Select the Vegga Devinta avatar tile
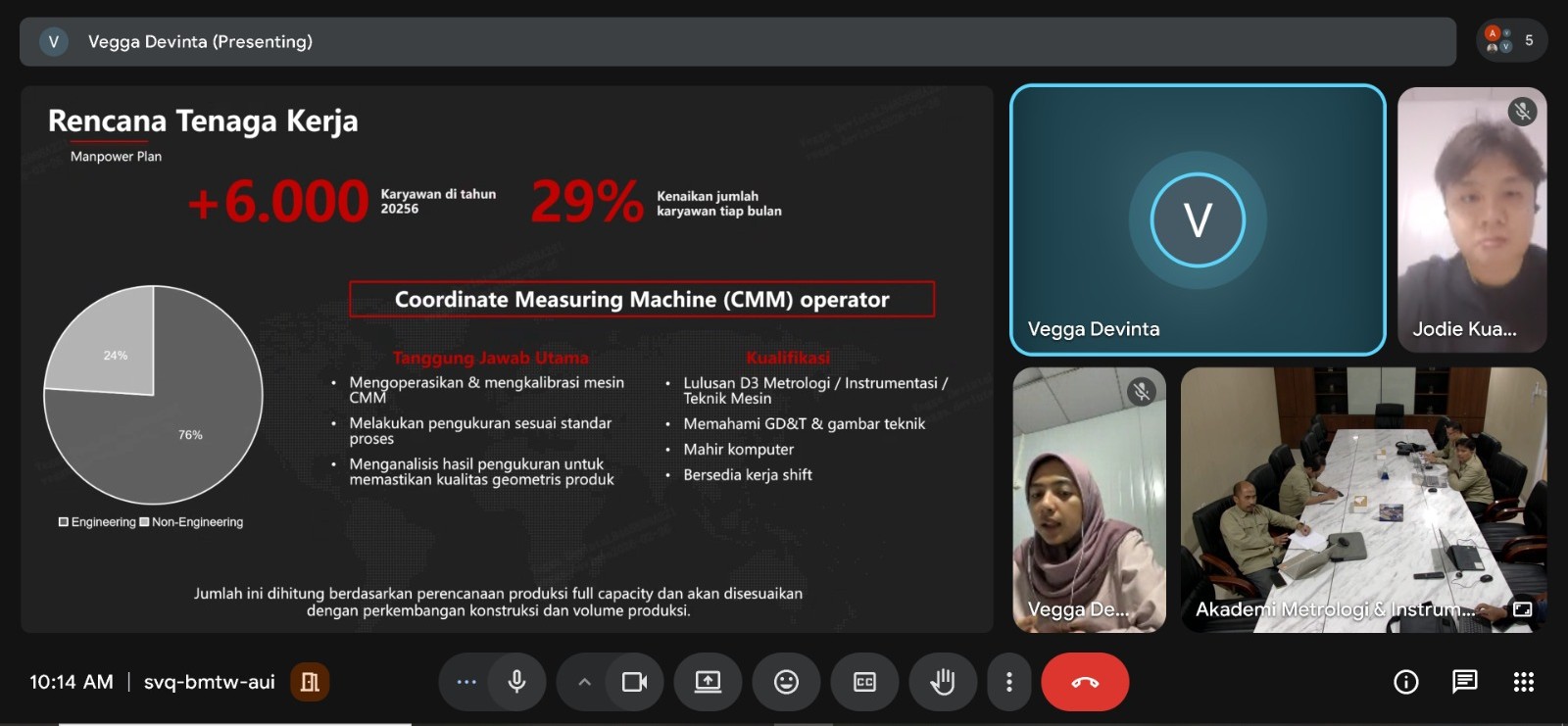The height and width of the screenshot is (726, 1568). coord(1197,219)
